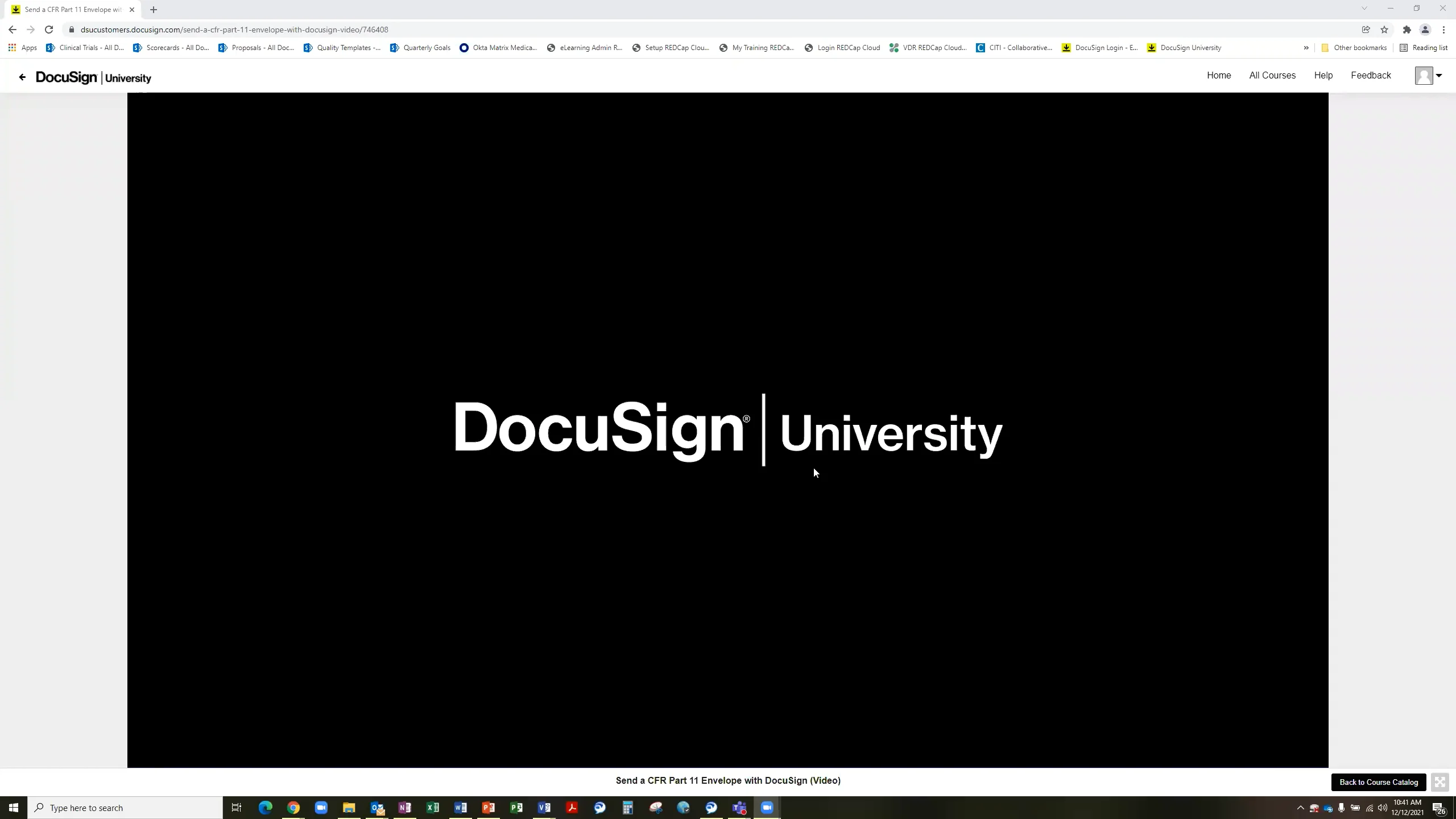Image resolution: width=1456 pixels, height=819 pixels.
Task: Click the reload page icon
Action: point(49,29)
